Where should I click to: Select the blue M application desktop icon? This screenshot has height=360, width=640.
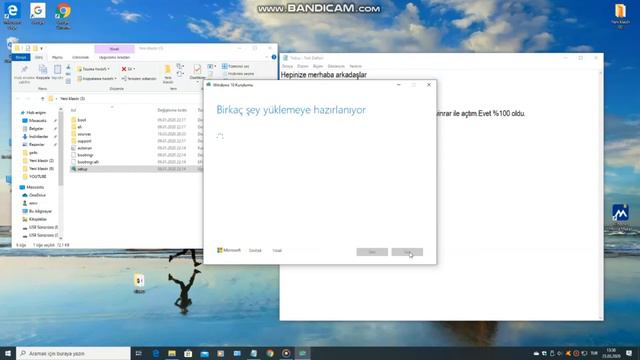point(620,213)
